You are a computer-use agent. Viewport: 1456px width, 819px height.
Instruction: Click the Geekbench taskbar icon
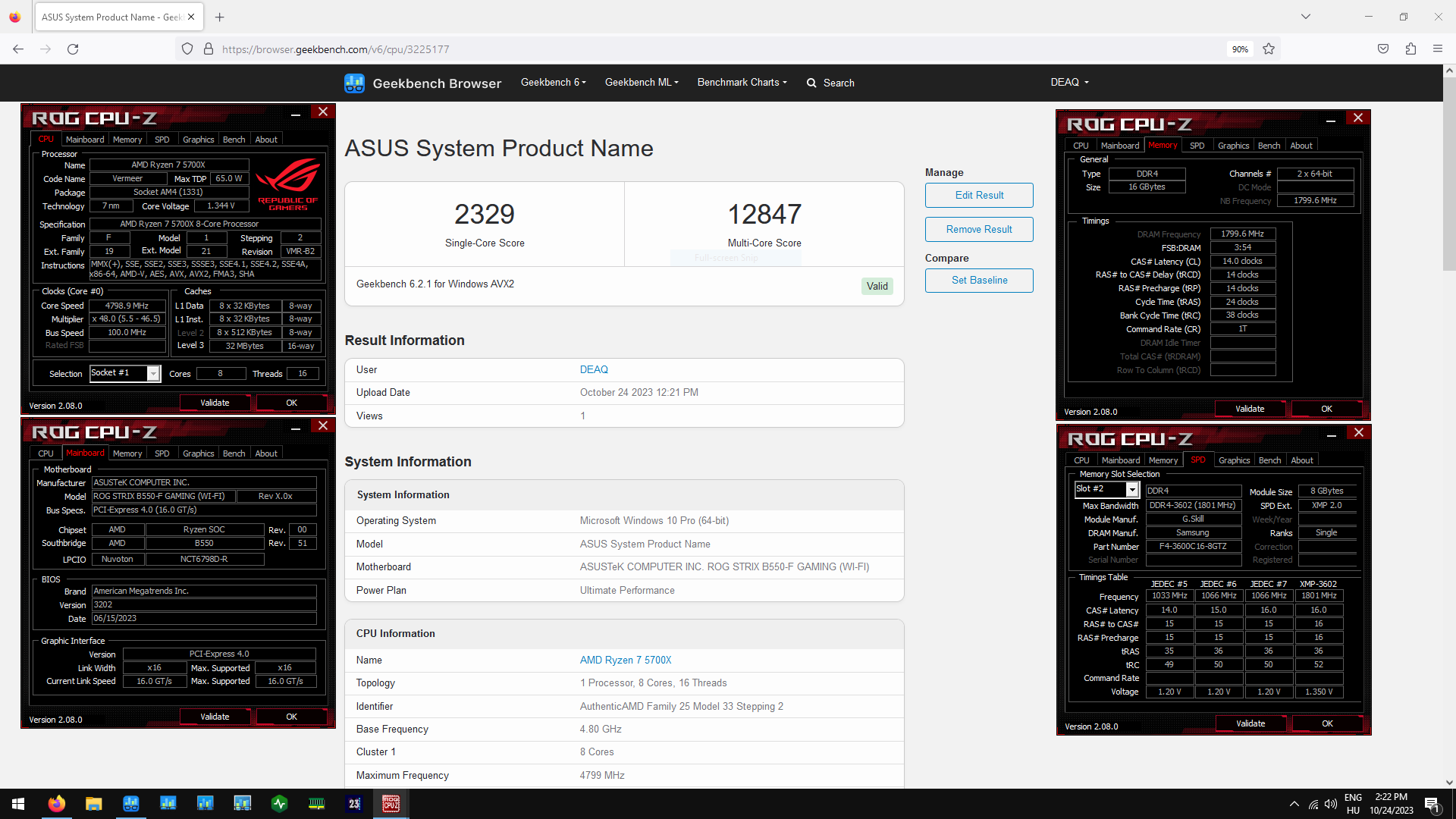(x=130, y=804)
